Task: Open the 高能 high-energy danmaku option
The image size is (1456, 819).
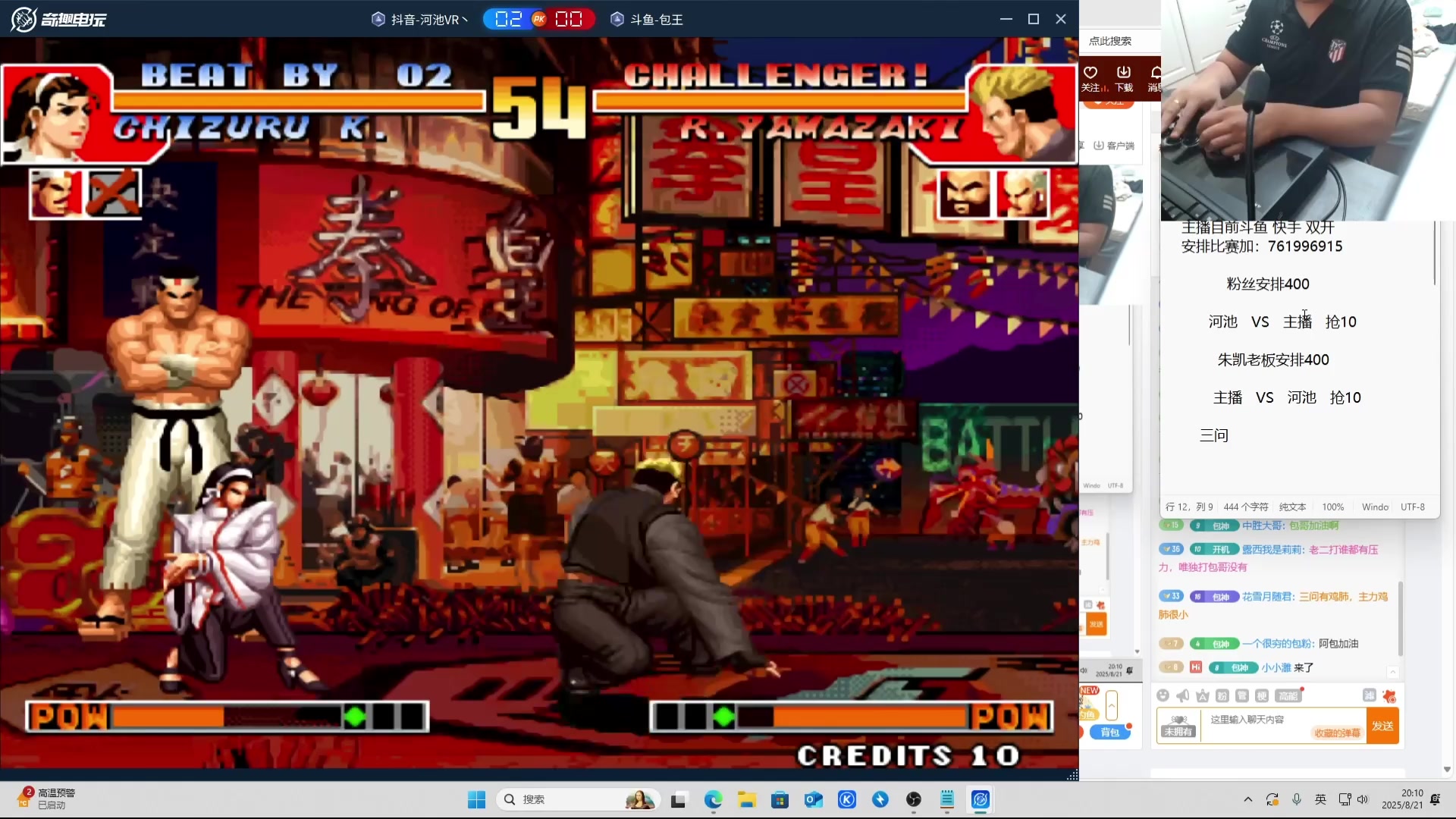Action: tap(1288, 696)
